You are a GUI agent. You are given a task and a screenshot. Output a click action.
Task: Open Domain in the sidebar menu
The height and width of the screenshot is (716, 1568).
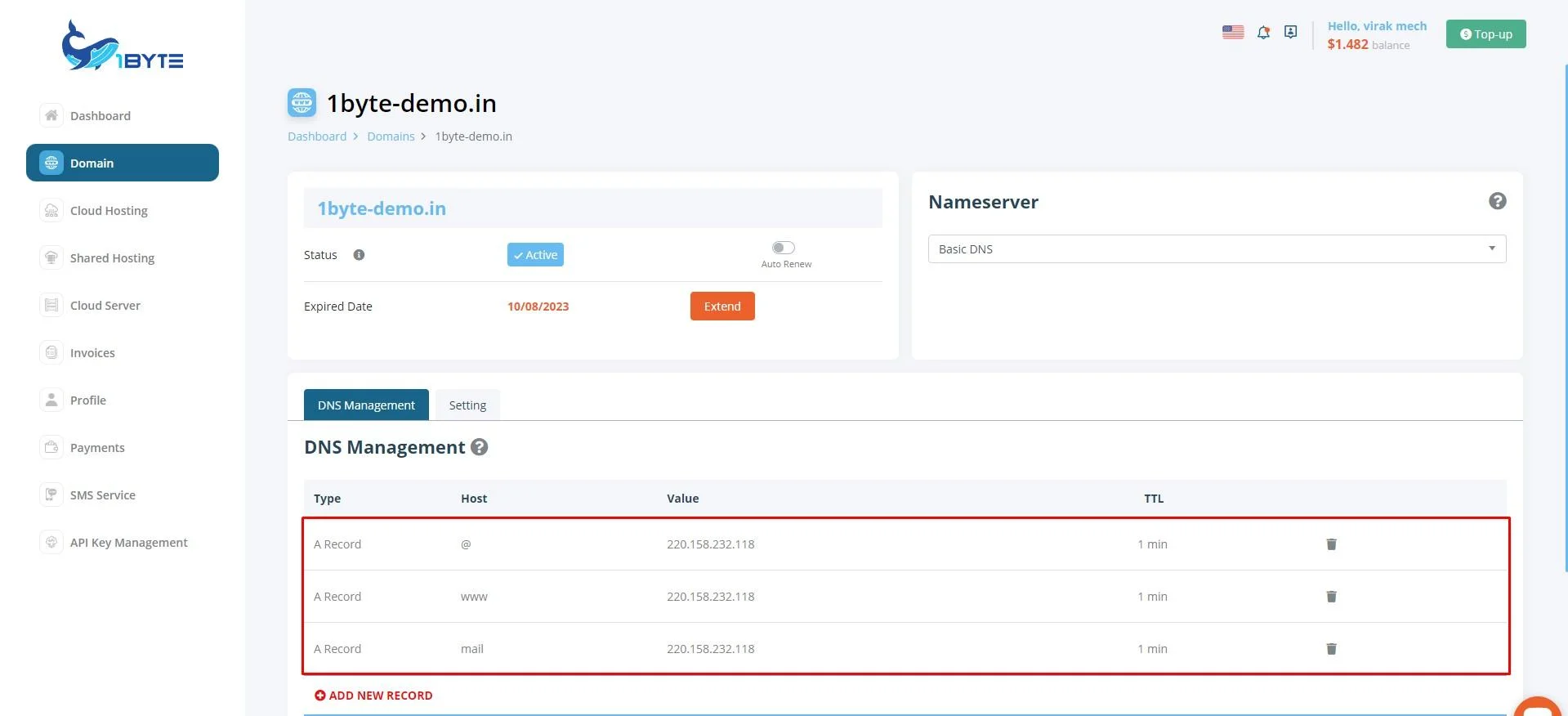tap(123, 163)
